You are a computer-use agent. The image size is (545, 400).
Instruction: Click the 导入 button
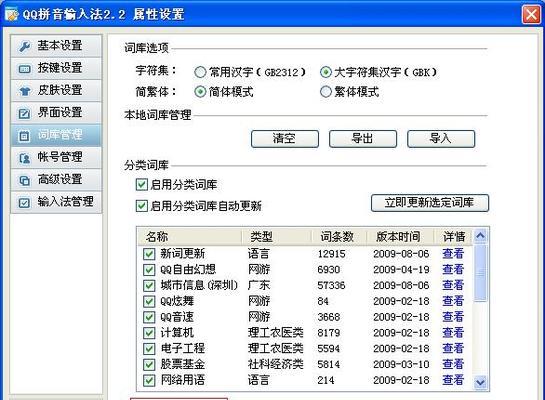pyautogui.click(x=441, y=139)
